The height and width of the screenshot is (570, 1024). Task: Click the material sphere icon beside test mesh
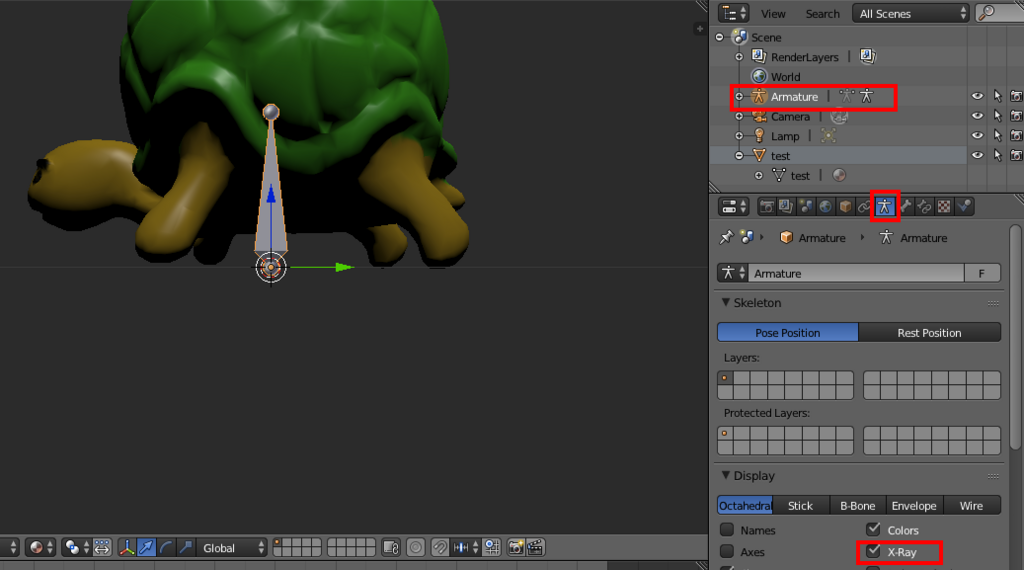[x=839, y=175]
